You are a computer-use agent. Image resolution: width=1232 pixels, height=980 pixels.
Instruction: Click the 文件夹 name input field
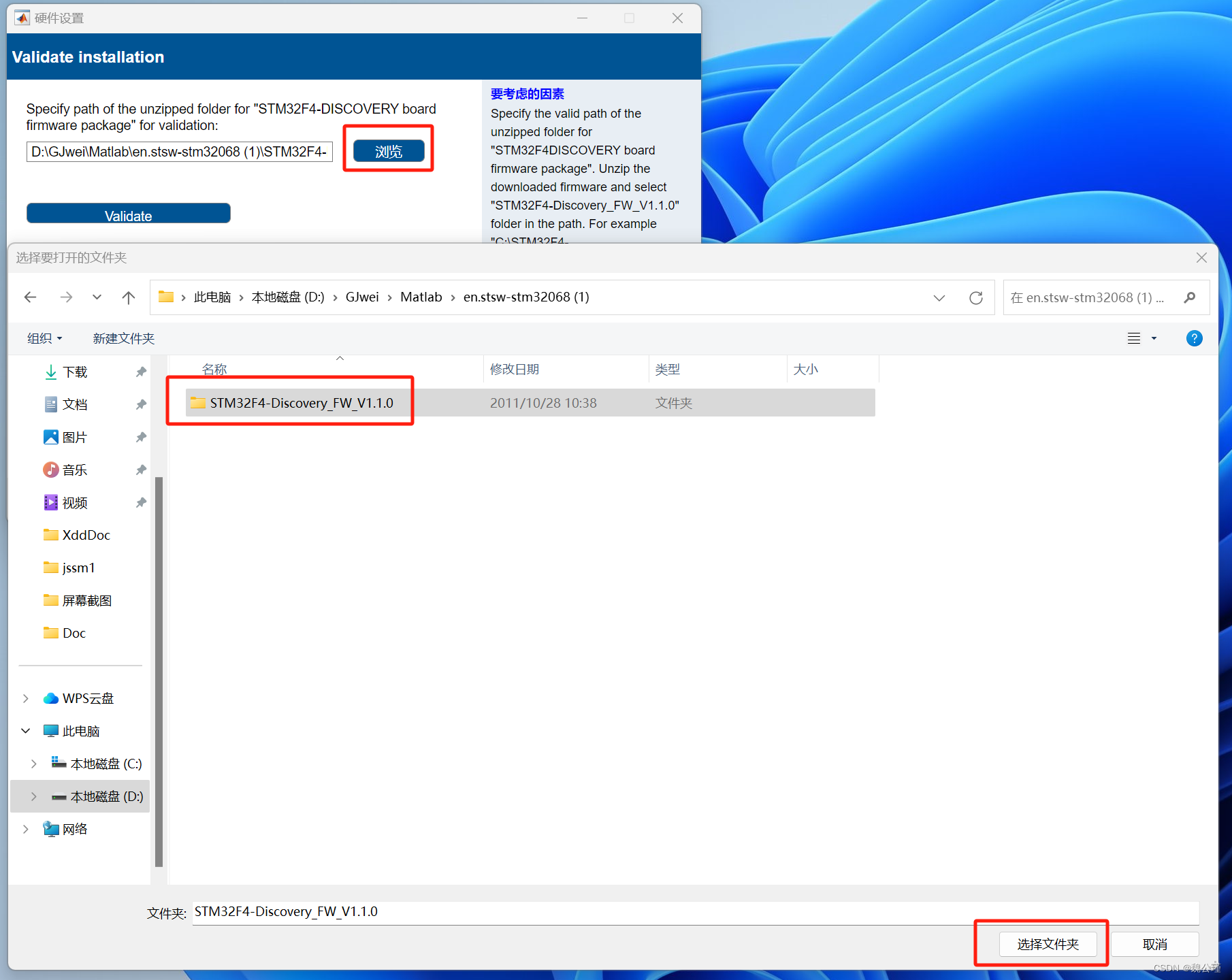point(696,913)
